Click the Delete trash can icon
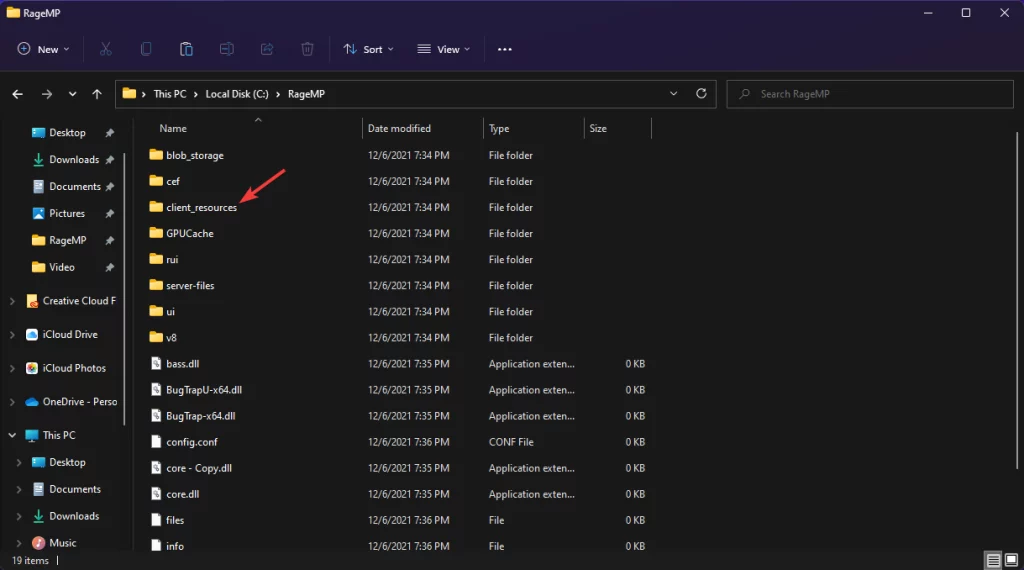 coord(307,49)
